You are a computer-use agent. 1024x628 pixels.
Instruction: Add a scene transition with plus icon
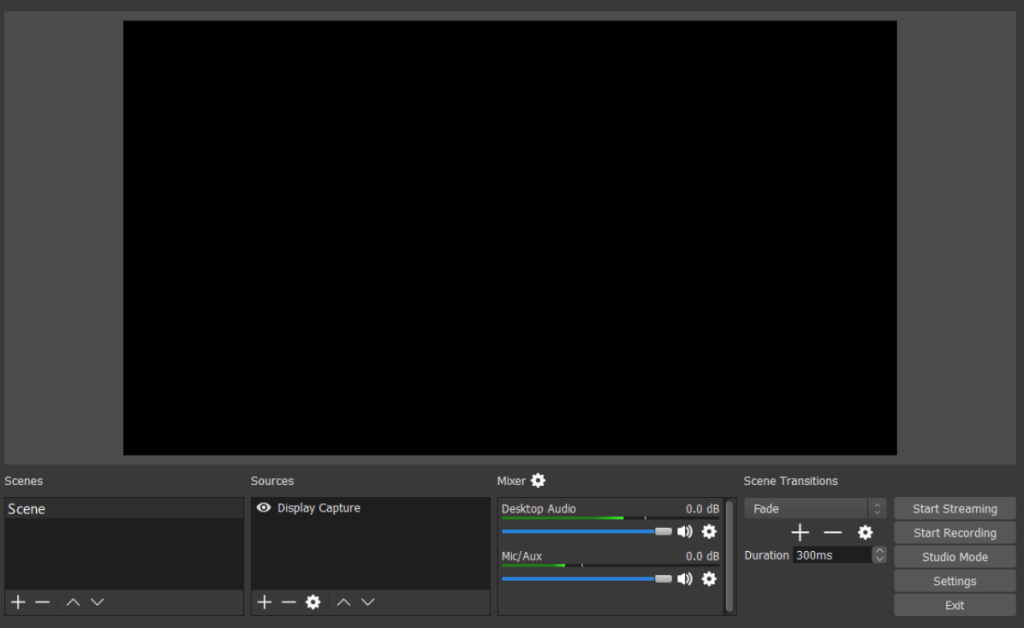coord(800,533)
